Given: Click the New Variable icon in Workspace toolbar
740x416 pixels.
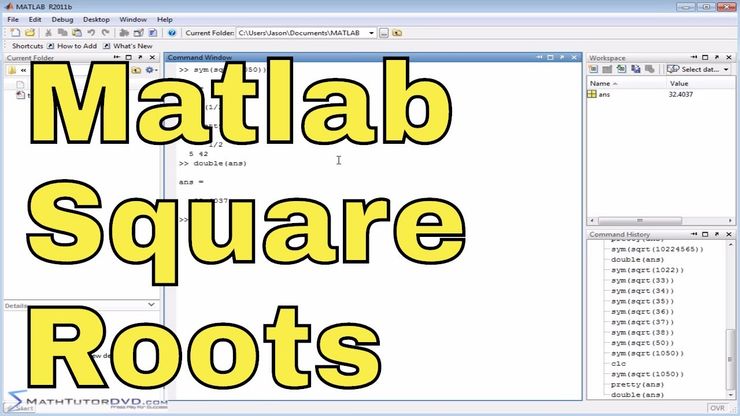Looking at the screenshot, I should click(x=596, y=69).
